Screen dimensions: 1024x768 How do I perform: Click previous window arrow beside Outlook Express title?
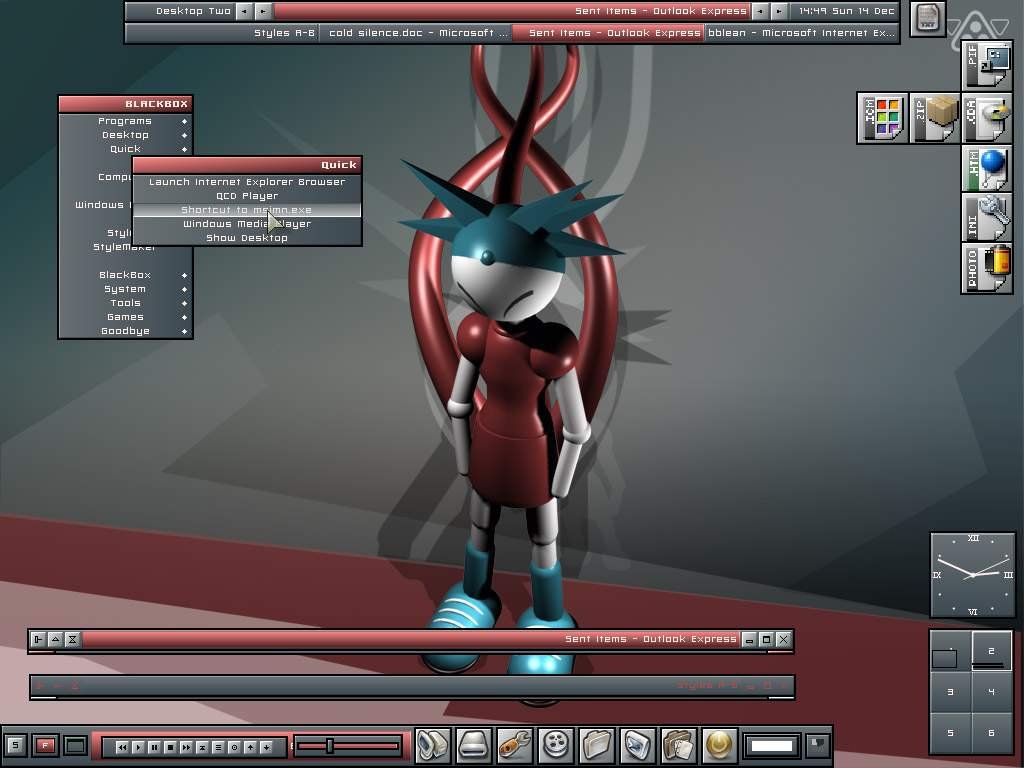(x=760, y=11)
